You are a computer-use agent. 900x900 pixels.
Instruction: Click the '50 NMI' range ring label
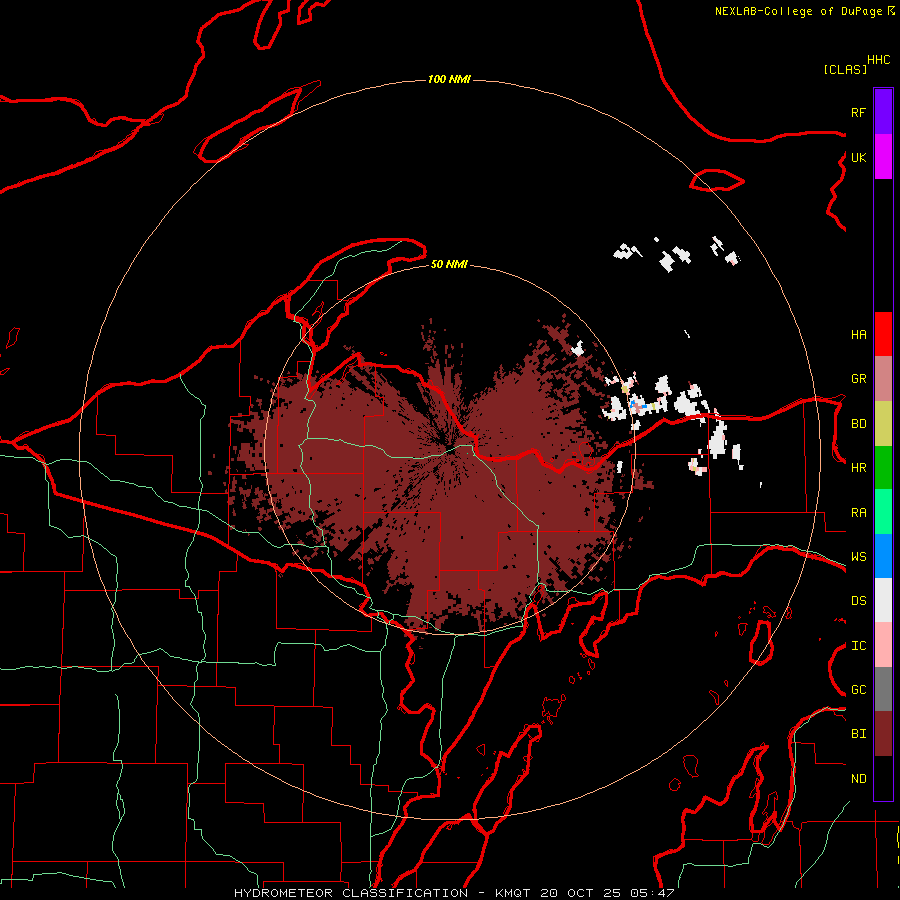click(449, 264)
